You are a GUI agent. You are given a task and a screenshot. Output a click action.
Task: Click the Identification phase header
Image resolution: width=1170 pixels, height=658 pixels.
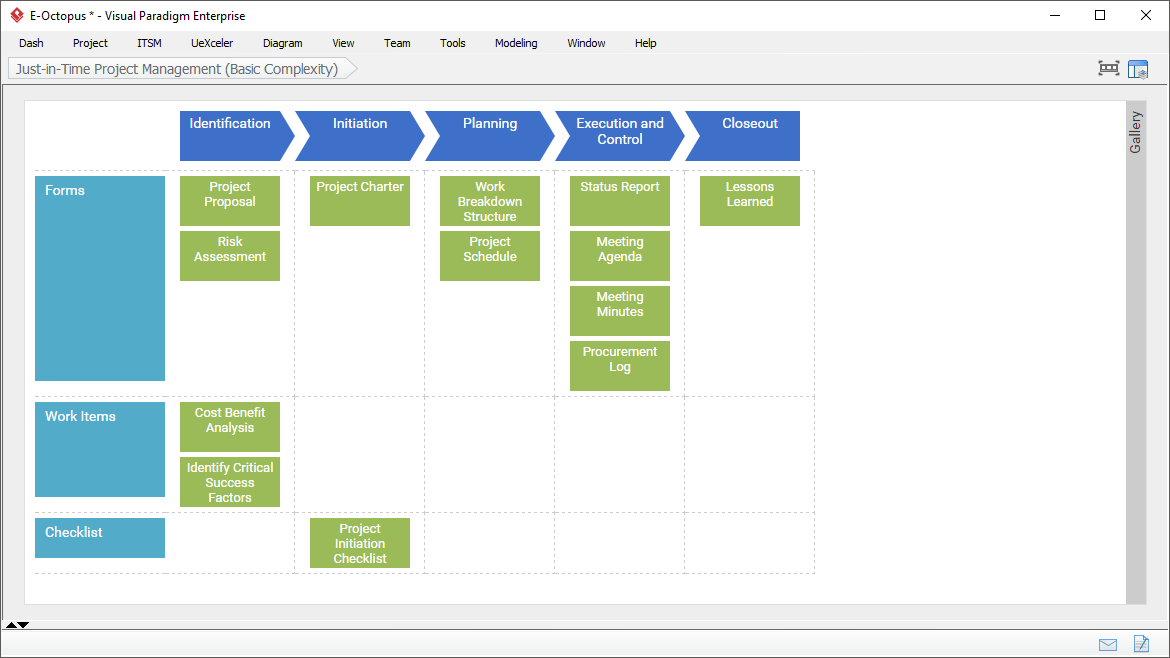(x=232, y=135)
